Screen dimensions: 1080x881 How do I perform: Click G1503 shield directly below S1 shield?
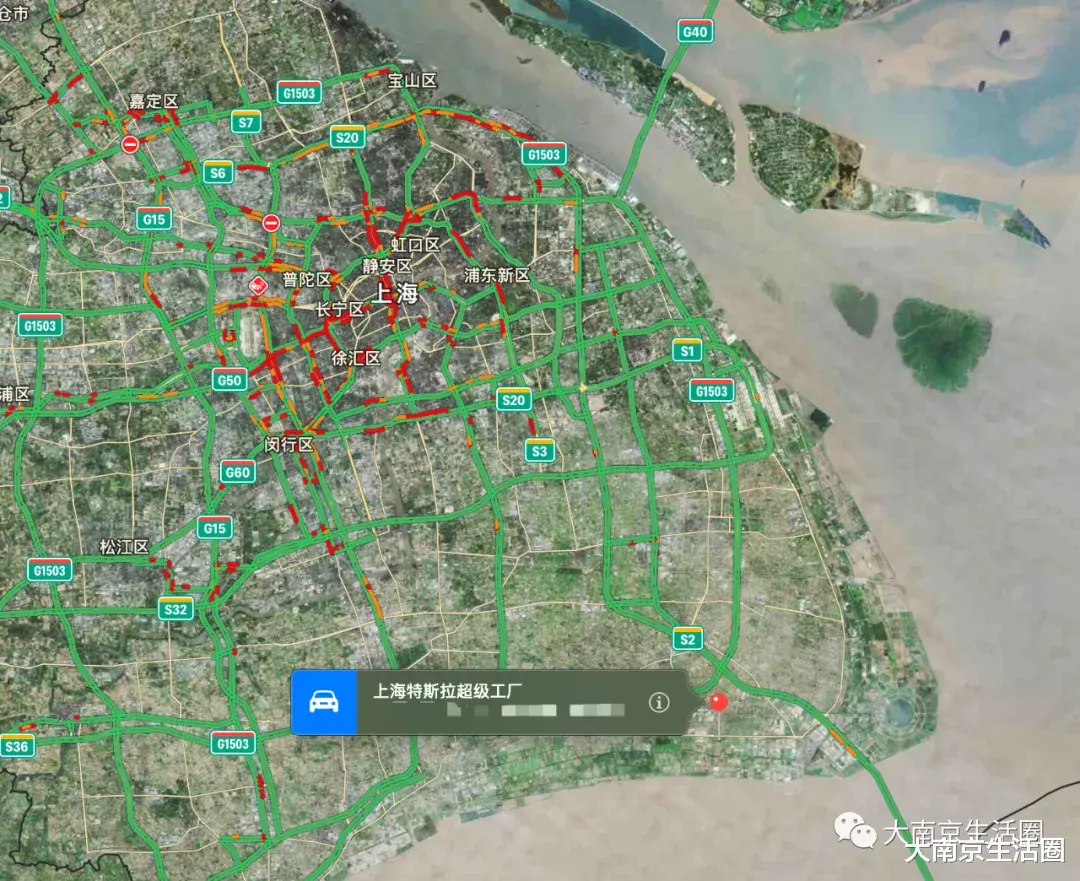pos(712,391)
